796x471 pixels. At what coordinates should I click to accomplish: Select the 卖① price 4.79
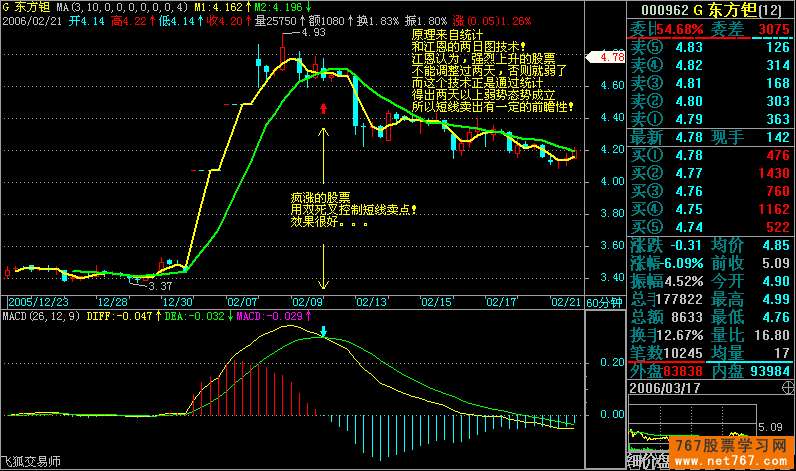click(x=689, y=119)
